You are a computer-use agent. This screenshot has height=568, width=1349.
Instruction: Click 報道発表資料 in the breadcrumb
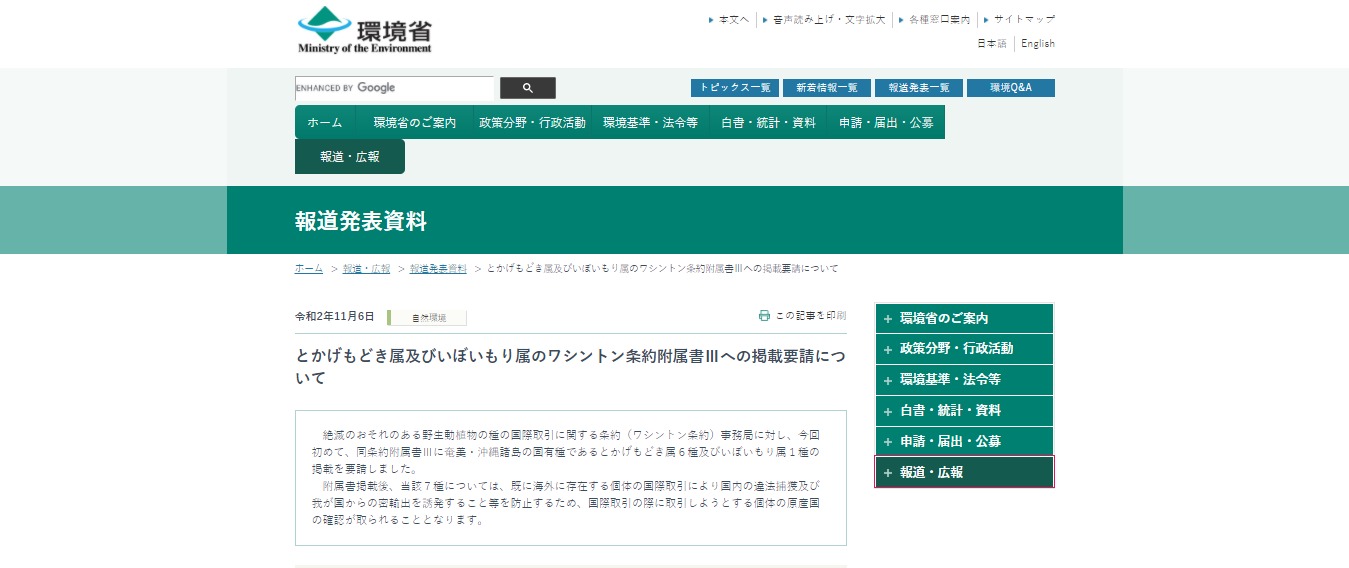click(x=438, y=269)
